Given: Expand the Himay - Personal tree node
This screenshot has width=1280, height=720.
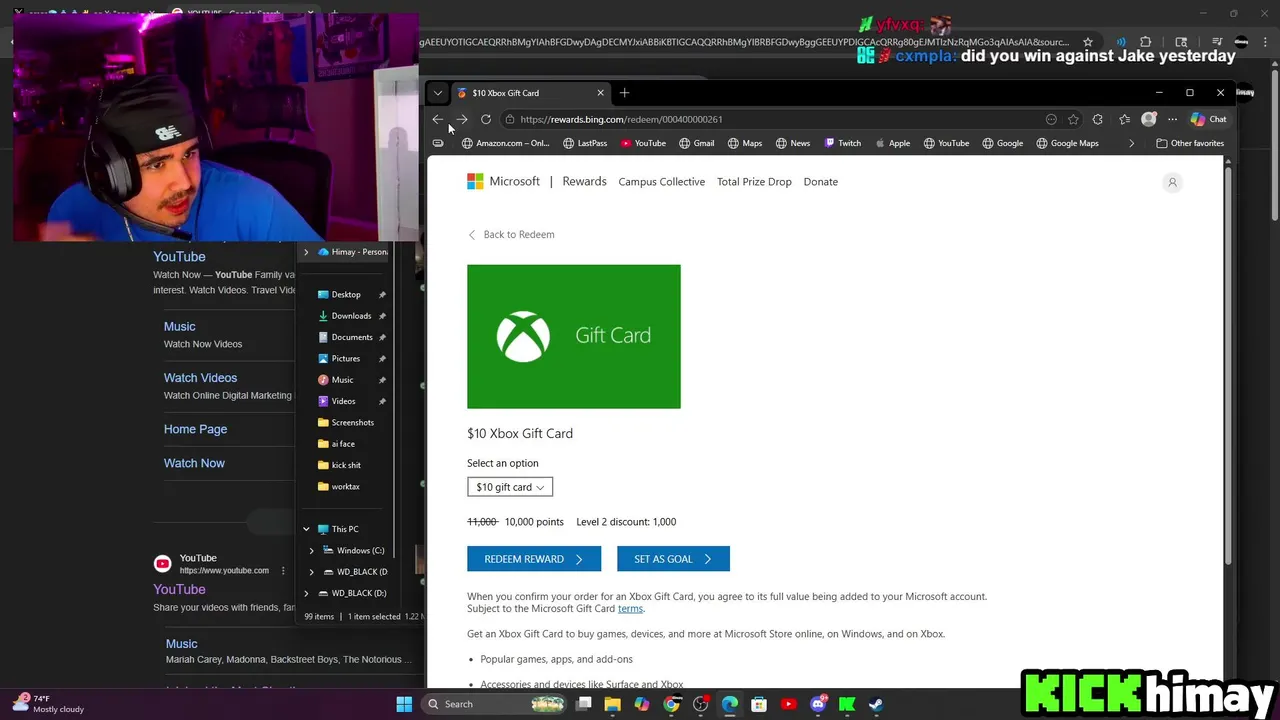Looking at the screenshot, I should [x=306, y=252].
